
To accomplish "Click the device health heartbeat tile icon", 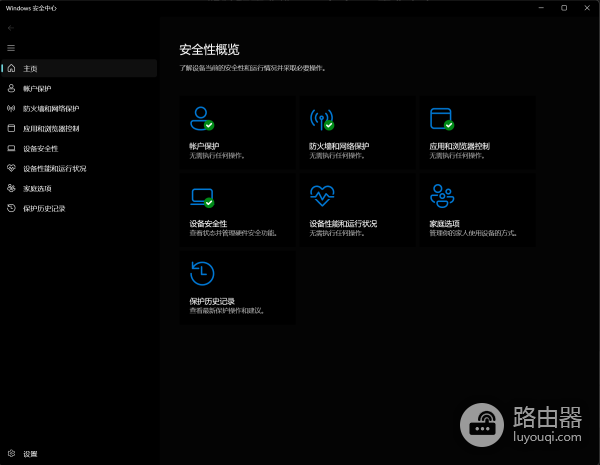I will 322,196.
